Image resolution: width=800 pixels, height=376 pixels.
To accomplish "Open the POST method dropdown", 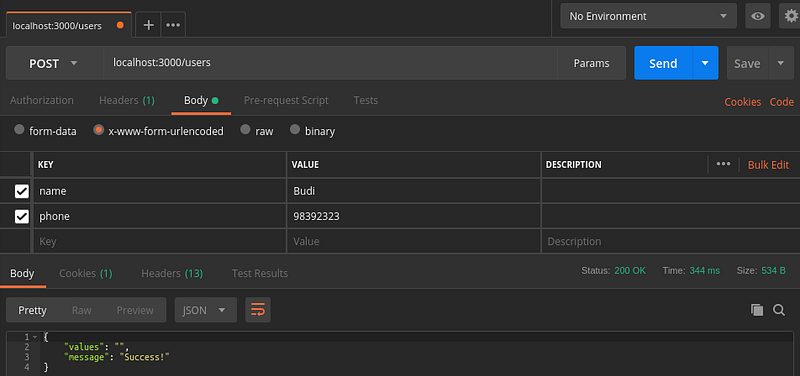I will tap(55, 63).
